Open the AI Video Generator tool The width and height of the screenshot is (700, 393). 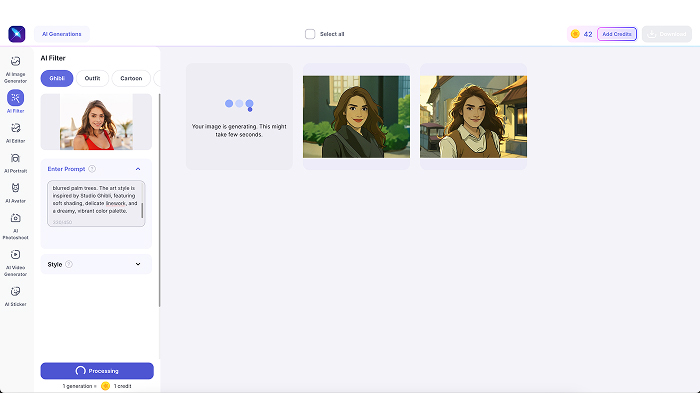coord(16,263)
